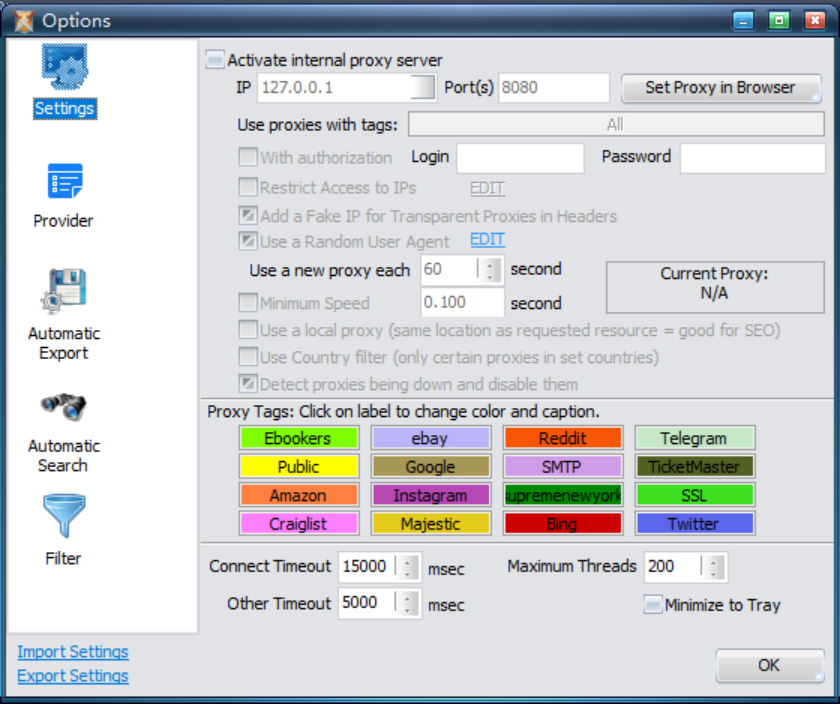The height and width of the screenshot is (704, 840).
Task: Click the lavender ebay proxy tag
Action: [x=431, y=438]
